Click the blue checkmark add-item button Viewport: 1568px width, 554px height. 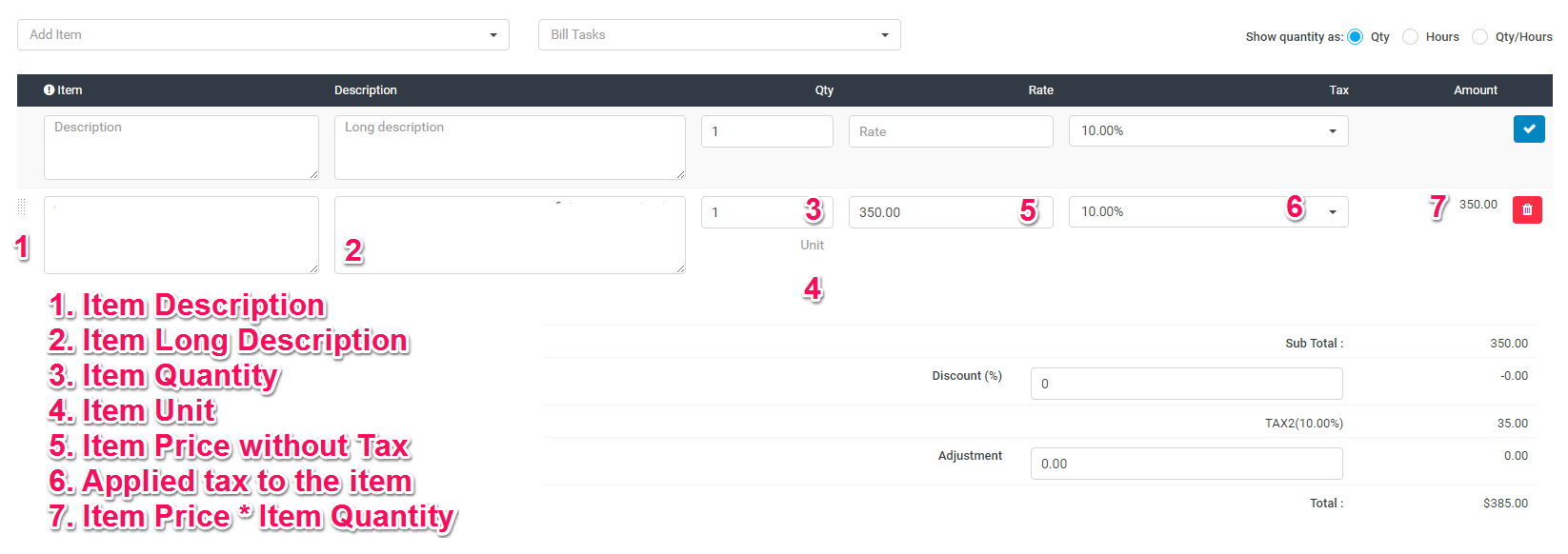point(1528,129)
